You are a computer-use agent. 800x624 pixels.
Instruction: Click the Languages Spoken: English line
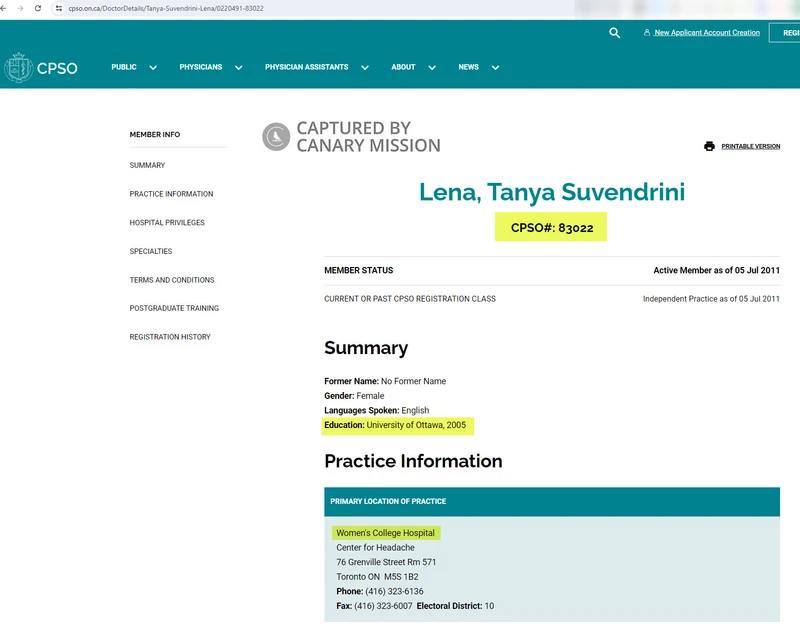point(377,411)
